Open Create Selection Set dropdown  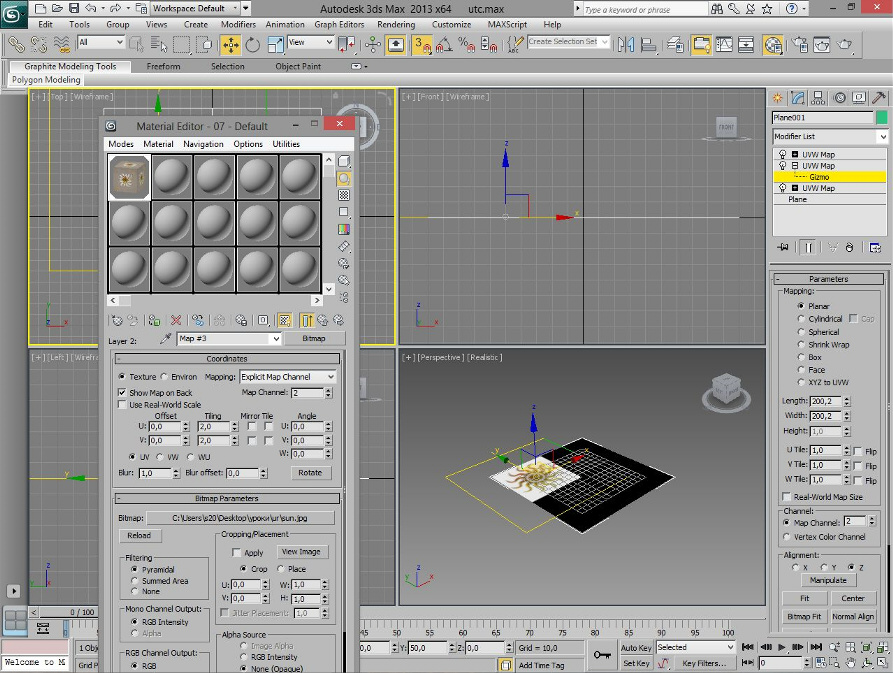pyautogui.click(x=568, y=42)
